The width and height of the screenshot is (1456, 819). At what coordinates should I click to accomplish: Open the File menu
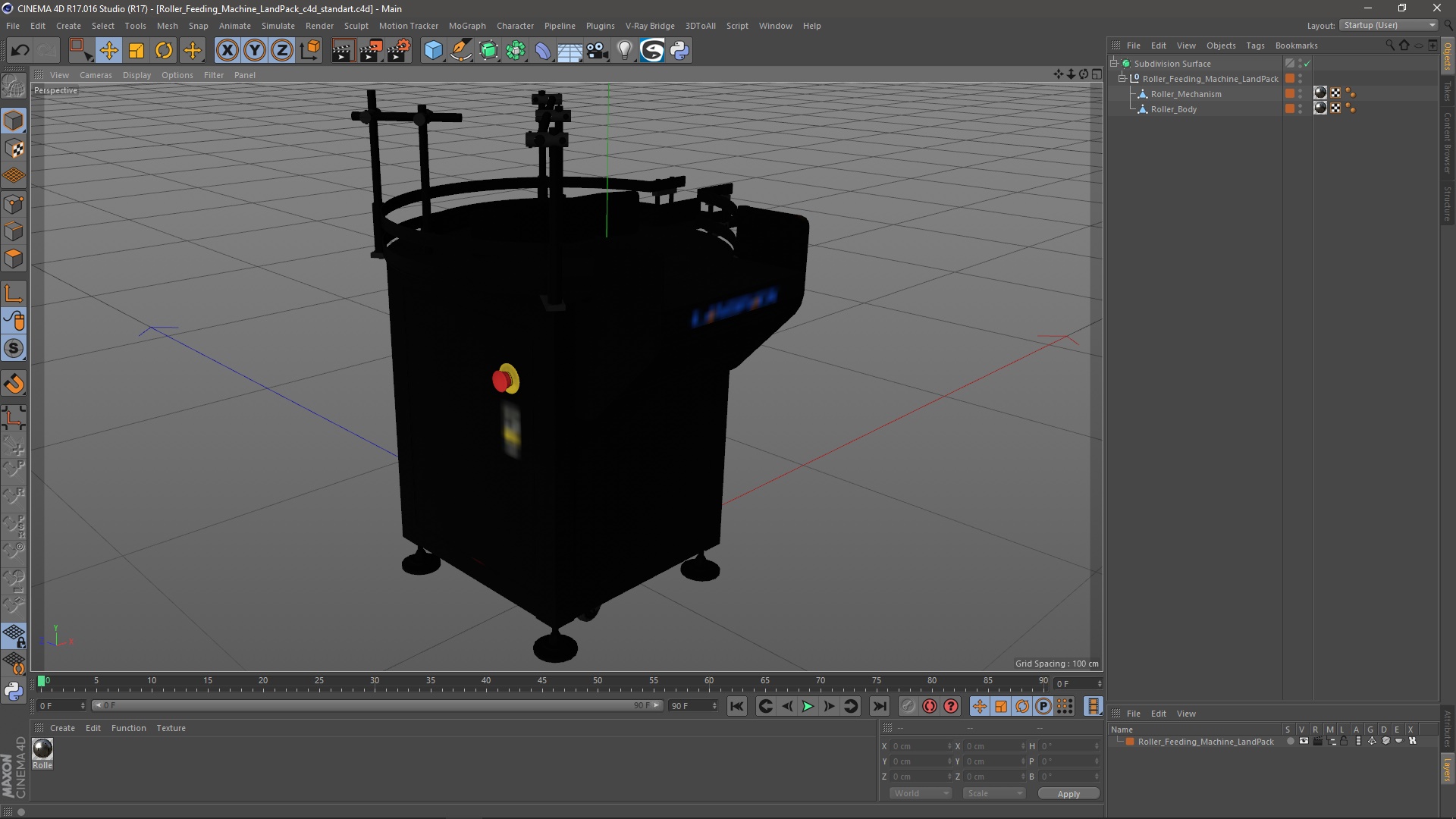pos(13,26)
